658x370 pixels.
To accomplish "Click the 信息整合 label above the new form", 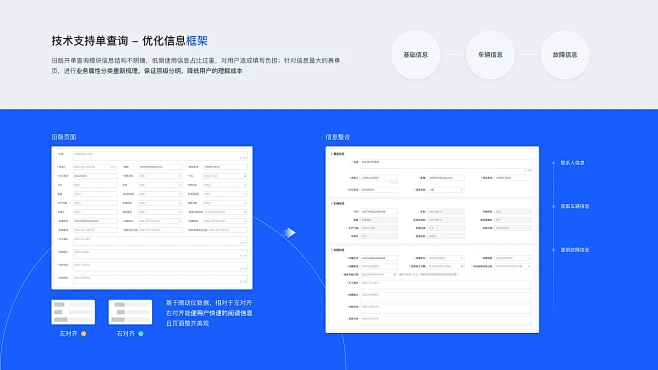I will pyautogui.click(x=338, y=137).
